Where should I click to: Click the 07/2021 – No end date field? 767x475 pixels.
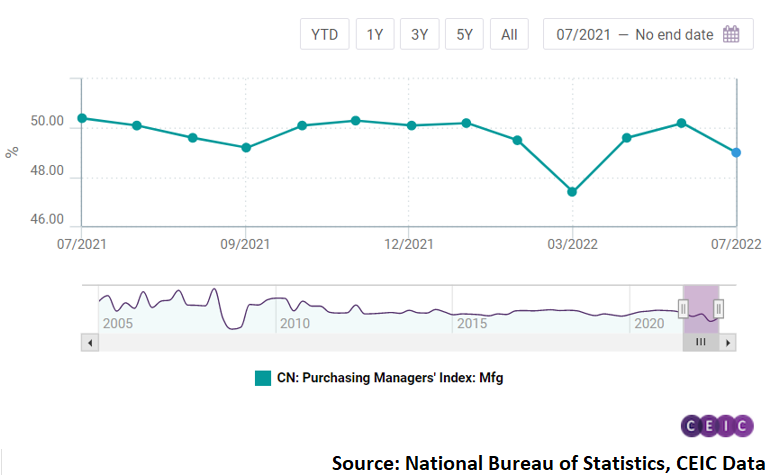(x=648, y=34)
